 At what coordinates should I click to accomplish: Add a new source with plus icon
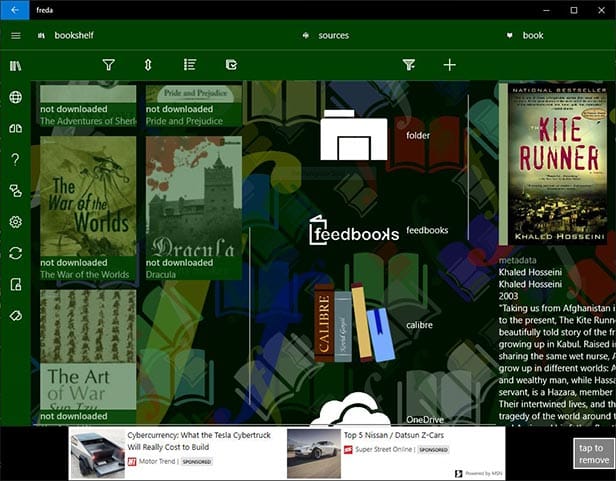click(x=450, y=65)
